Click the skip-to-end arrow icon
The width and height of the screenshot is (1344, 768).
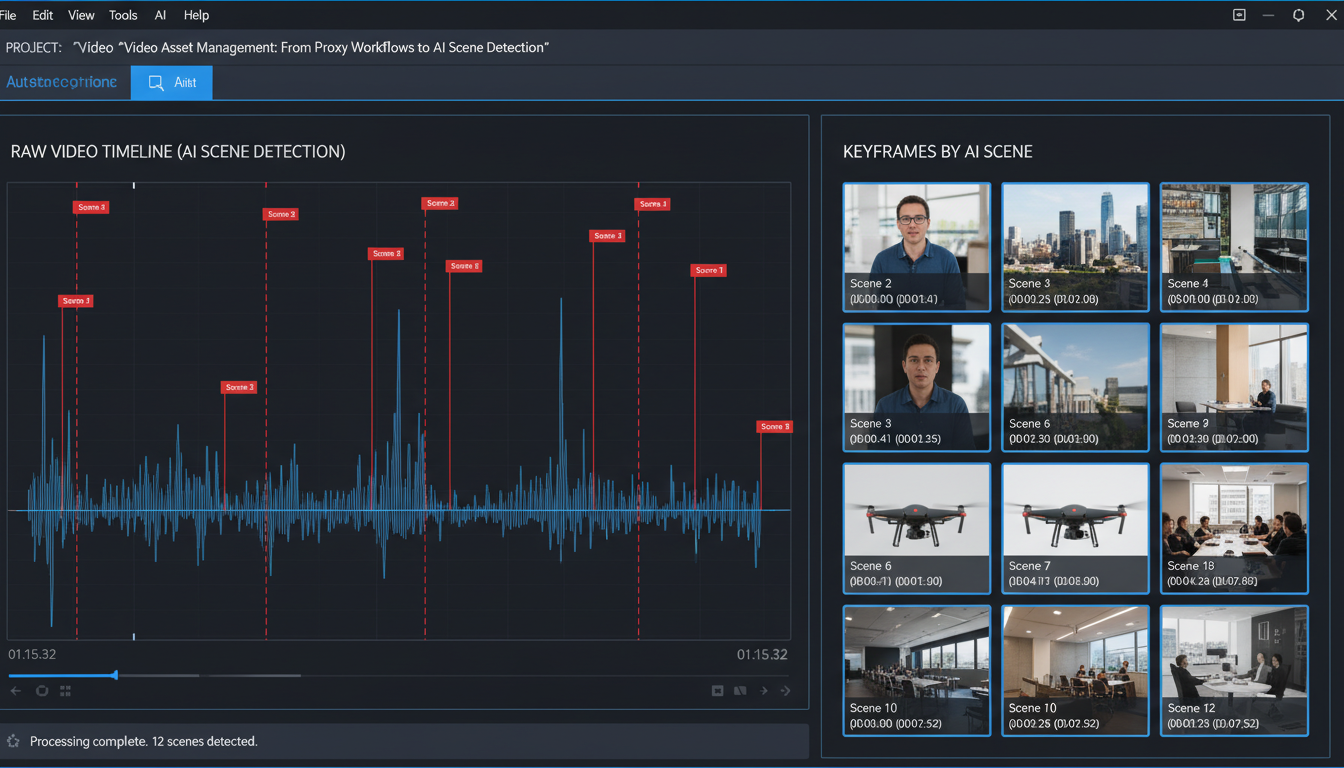click(x=786, y=690)
